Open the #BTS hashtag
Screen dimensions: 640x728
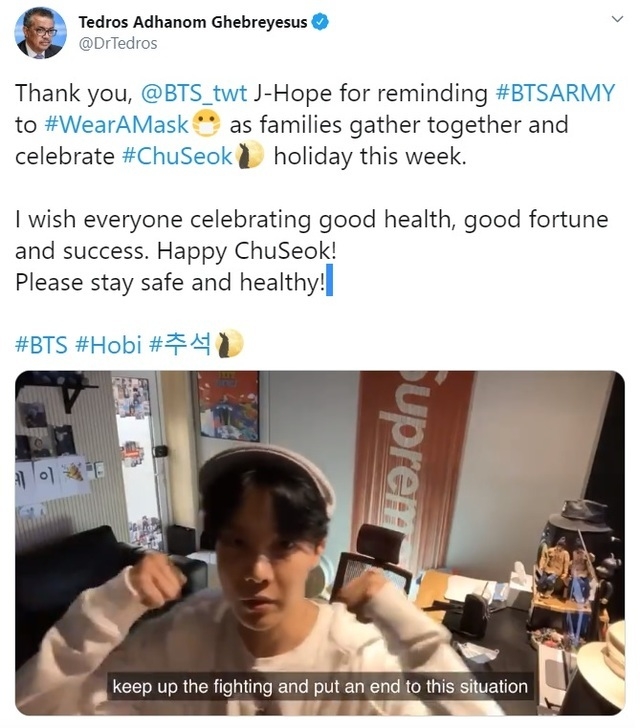point(41,345)
